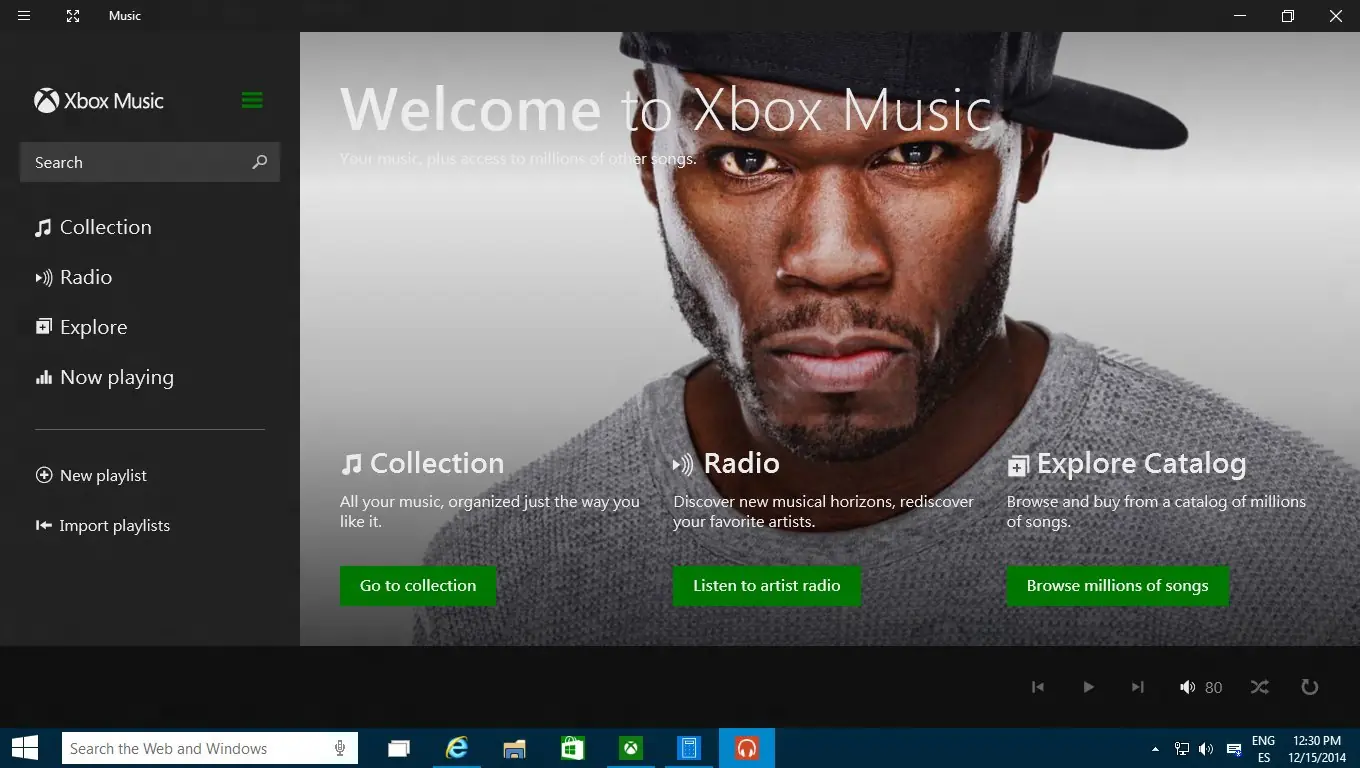Click the New playlist plus icon
1360x768 pixels.
[x=44, y=475]
